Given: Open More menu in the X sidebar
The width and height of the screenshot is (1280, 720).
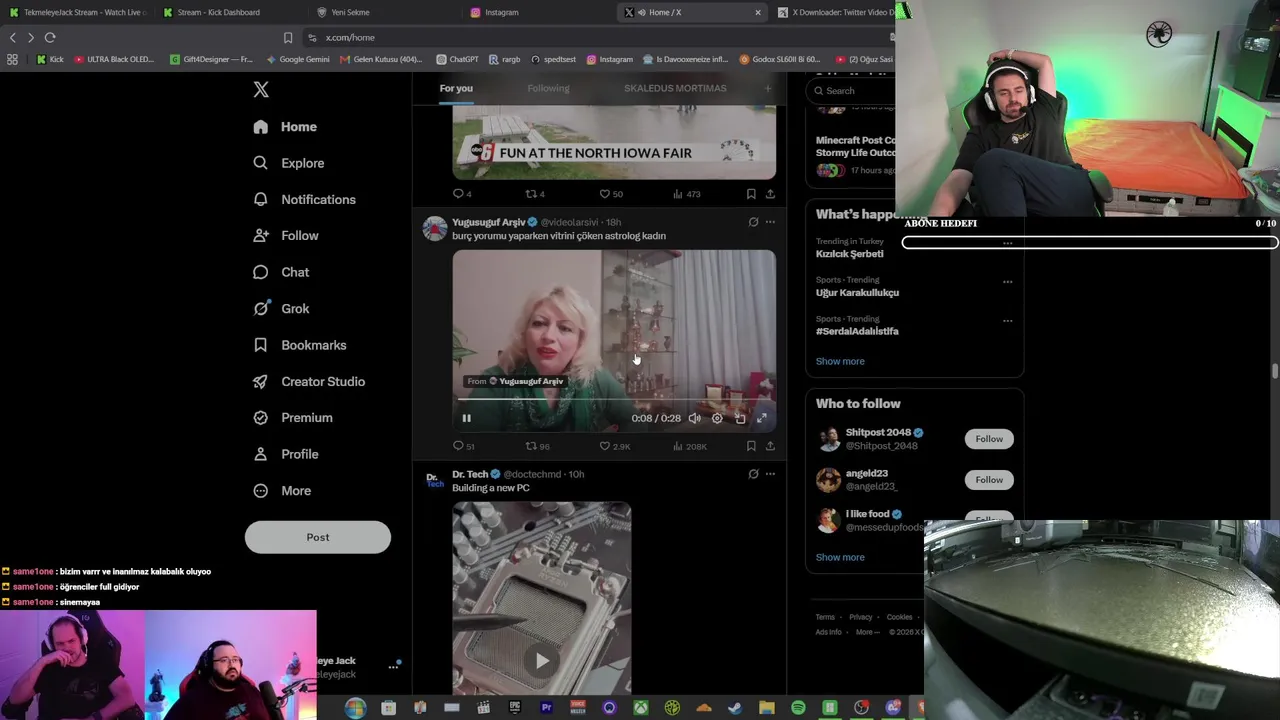Looking at the screenshot, I should coord(283,491).
